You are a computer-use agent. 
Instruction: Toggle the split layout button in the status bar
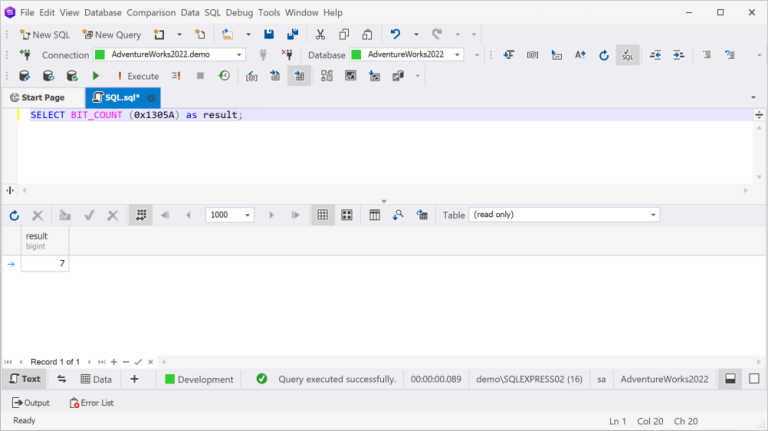pos(731,379)
